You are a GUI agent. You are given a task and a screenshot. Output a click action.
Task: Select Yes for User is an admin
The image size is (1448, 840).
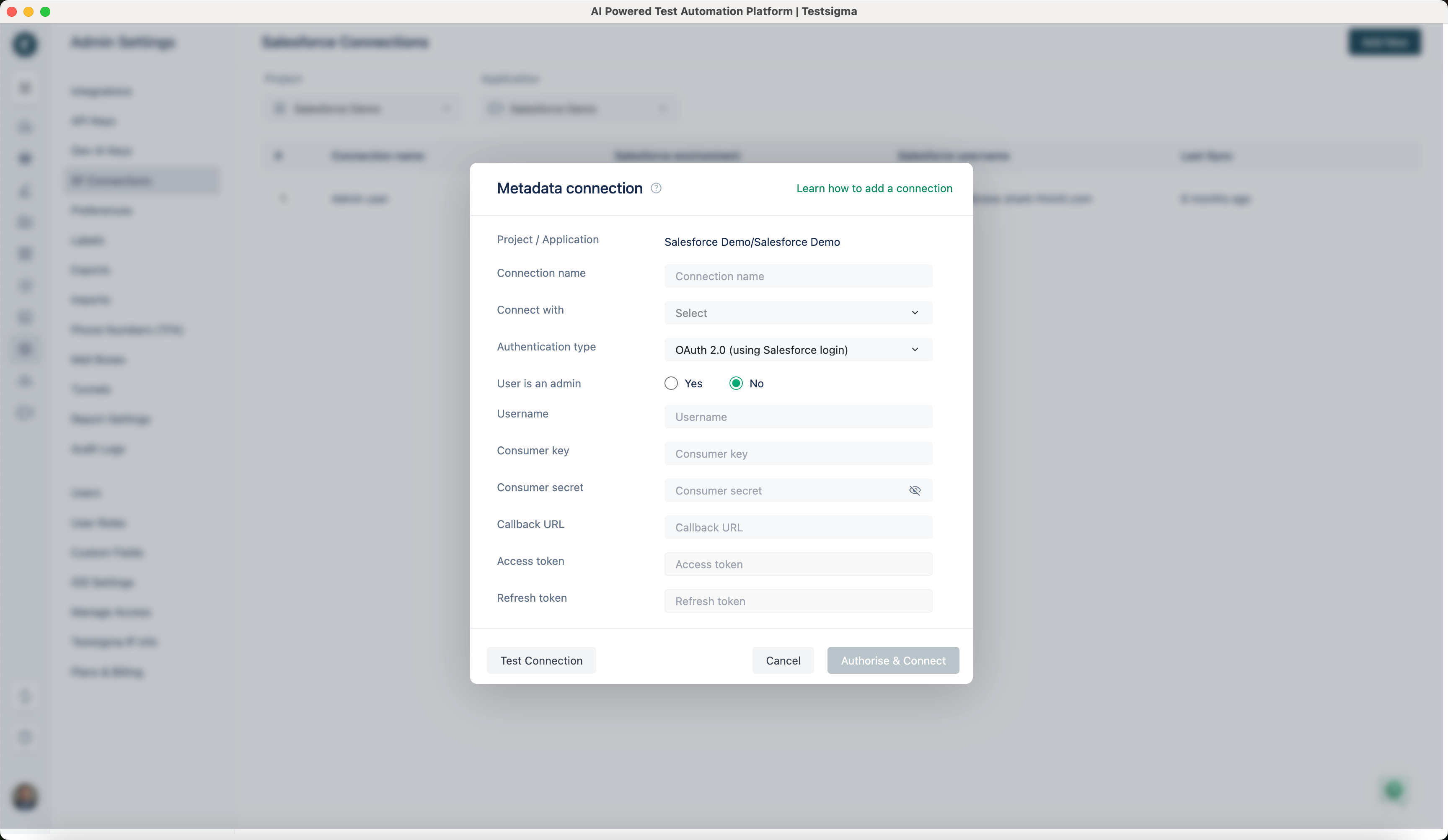point(670,383)
